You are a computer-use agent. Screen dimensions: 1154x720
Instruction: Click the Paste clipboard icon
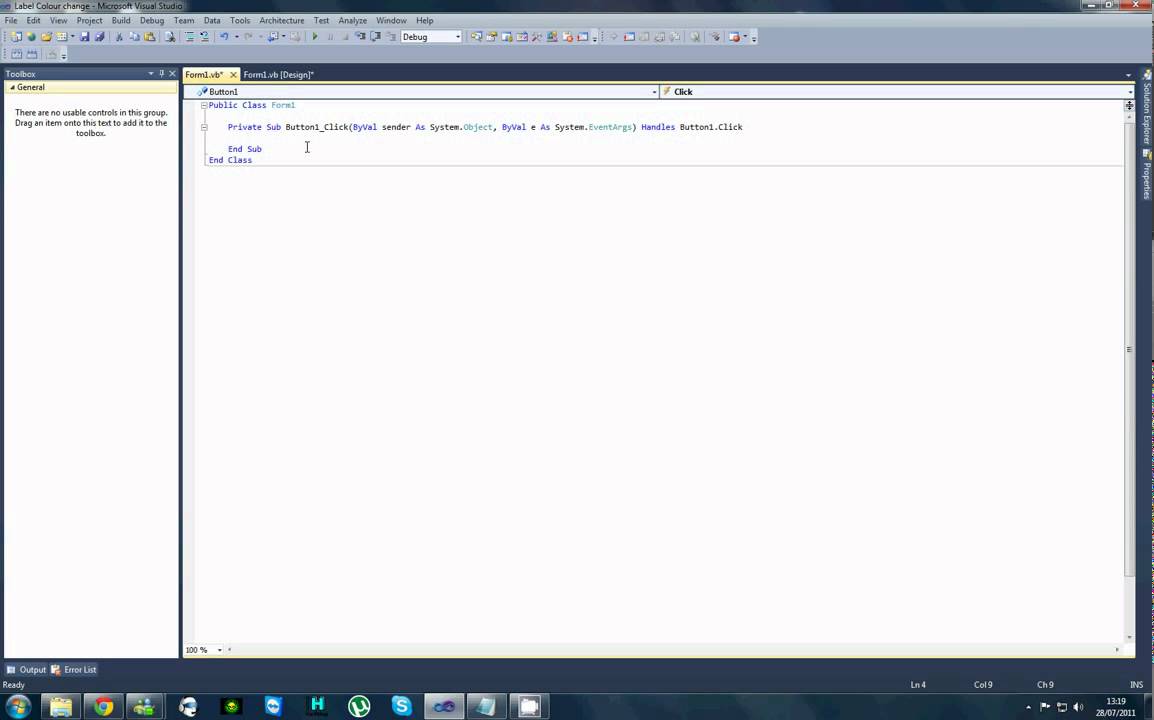click(149, 36)
